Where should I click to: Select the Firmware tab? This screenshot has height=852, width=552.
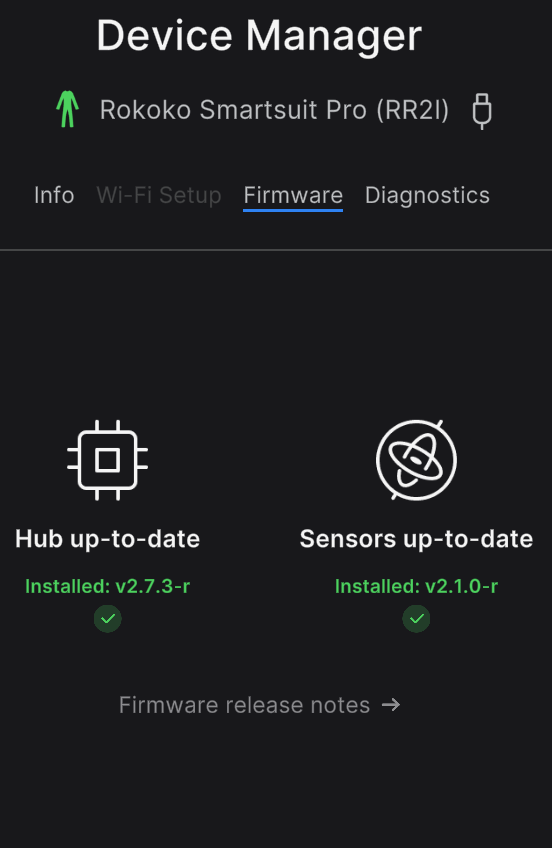click(293, 195)
